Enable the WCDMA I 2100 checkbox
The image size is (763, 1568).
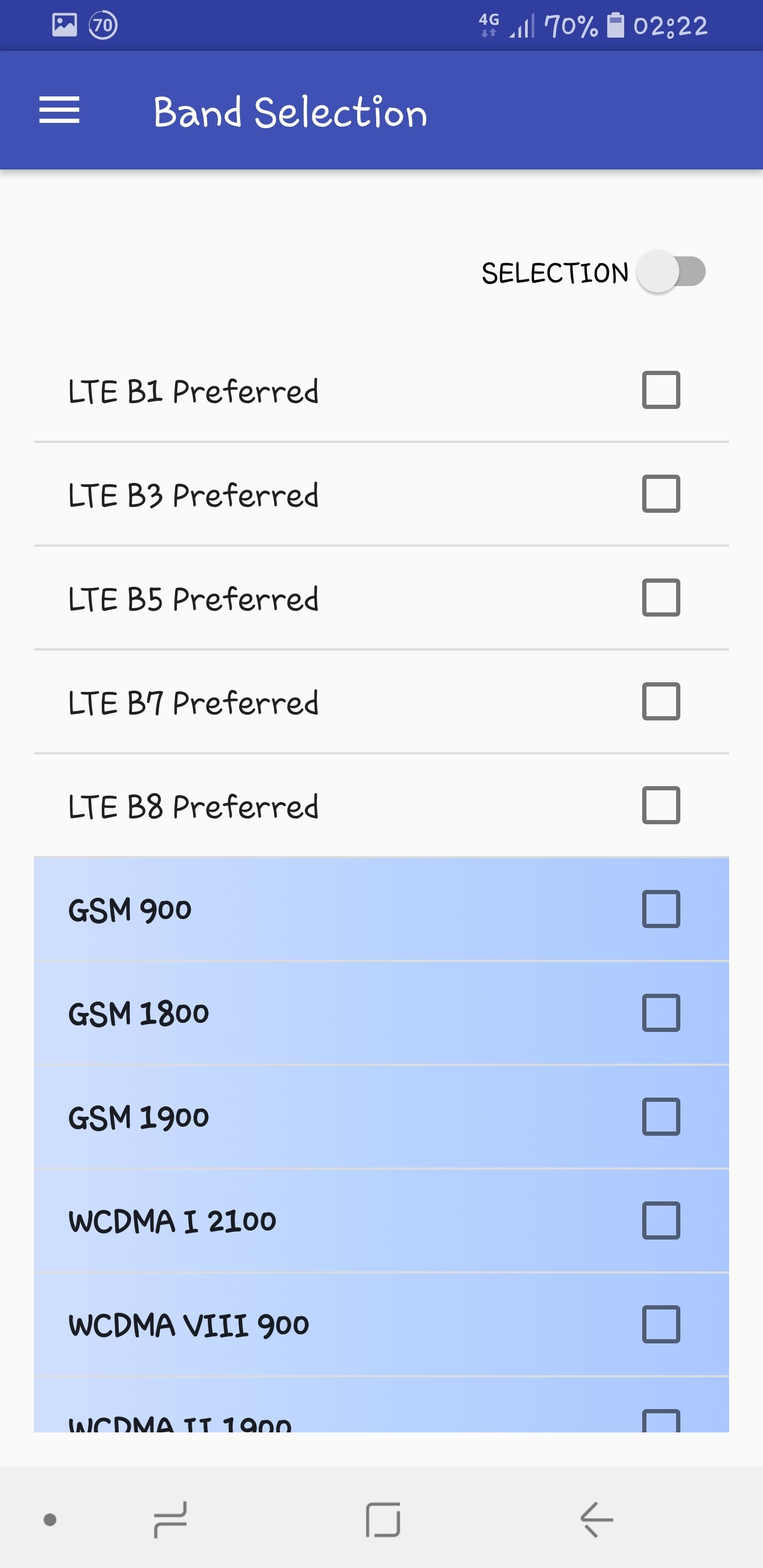pos(661,1220)
